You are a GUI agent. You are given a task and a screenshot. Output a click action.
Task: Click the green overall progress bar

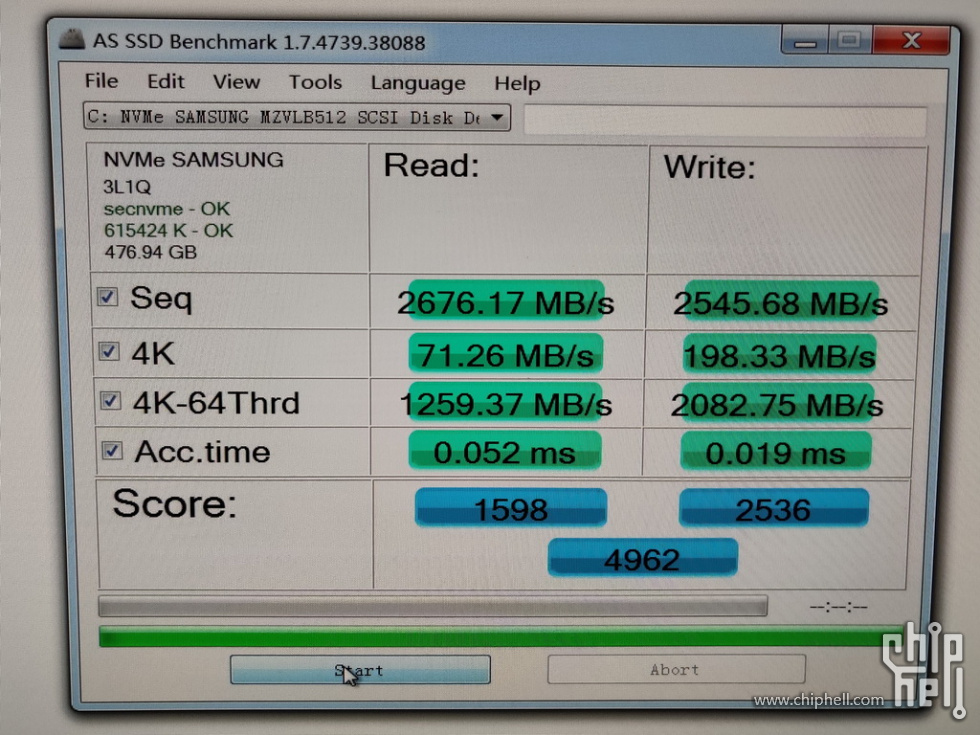click(x=501, y=636)
